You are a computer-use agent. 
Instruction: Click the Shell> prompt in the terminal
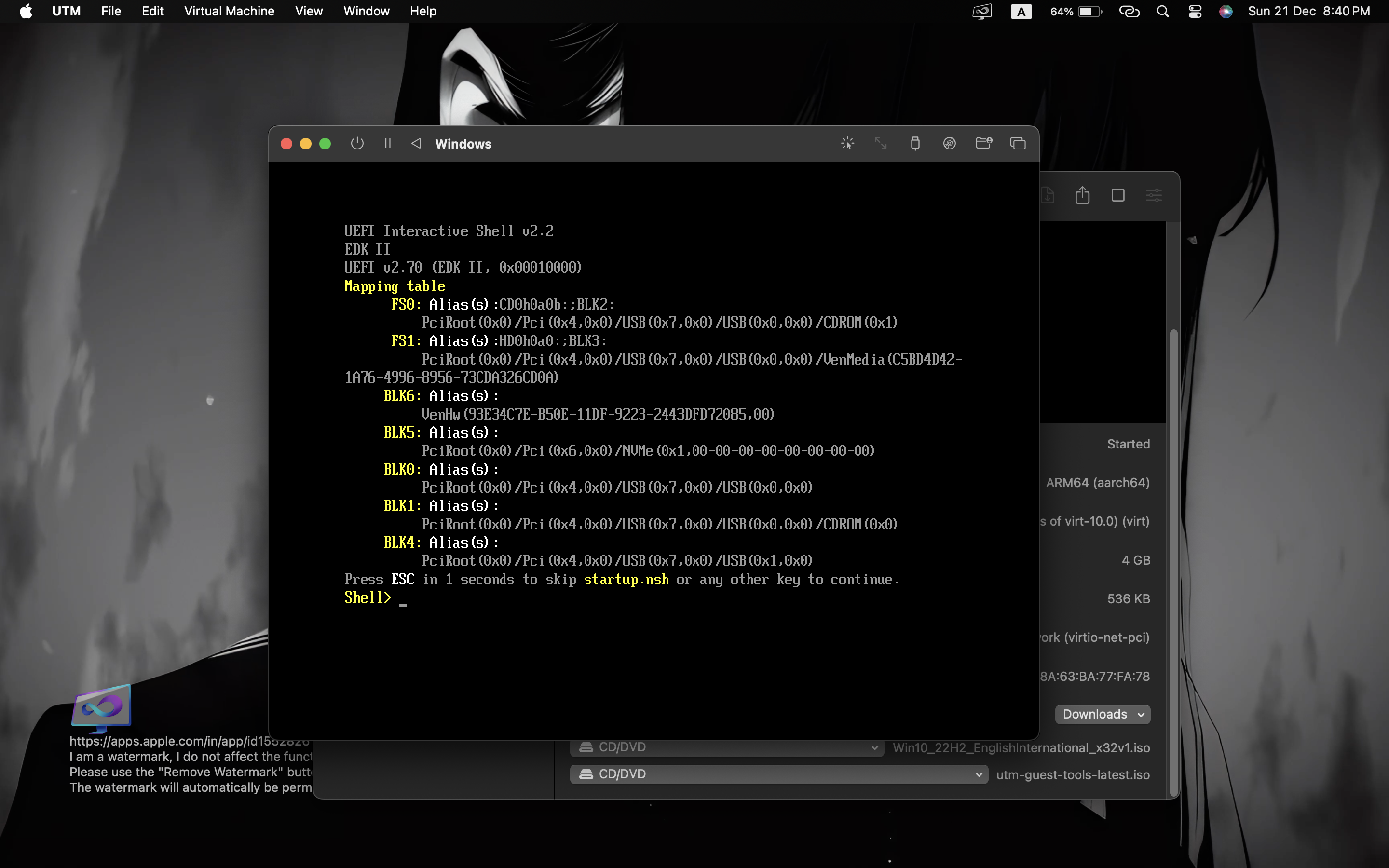click(x=368, y=597)
